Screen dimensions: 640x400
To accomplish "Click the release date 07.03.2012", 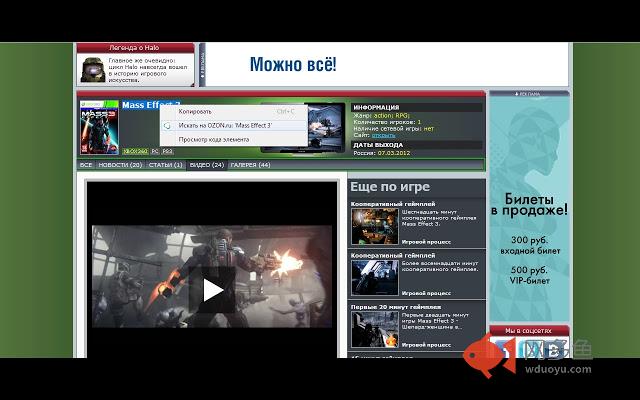I will point(393,153).
